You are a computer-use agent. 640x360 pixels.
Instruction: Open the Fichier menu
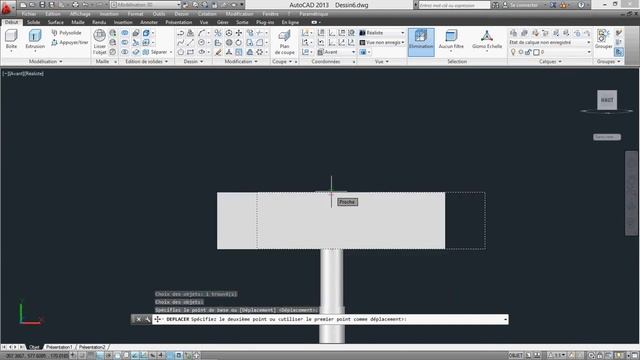(29, 14)
